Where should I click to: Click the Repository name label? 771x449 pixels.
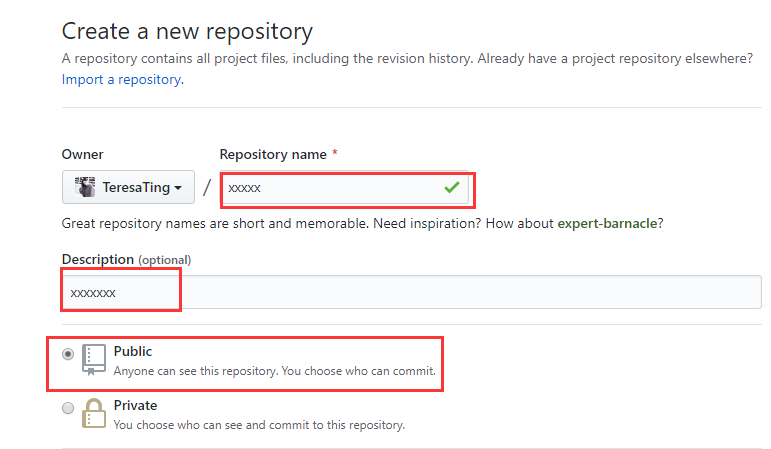coord(273,154)
